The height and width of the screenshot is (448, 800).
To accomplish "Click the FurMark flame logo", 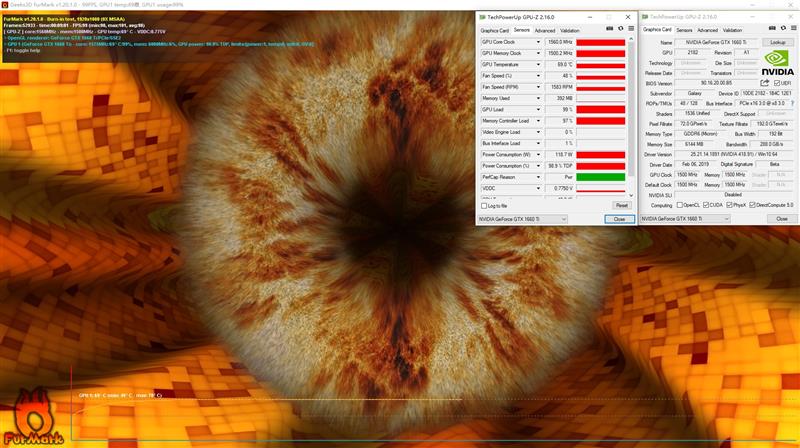I will (x=33, y=417).
